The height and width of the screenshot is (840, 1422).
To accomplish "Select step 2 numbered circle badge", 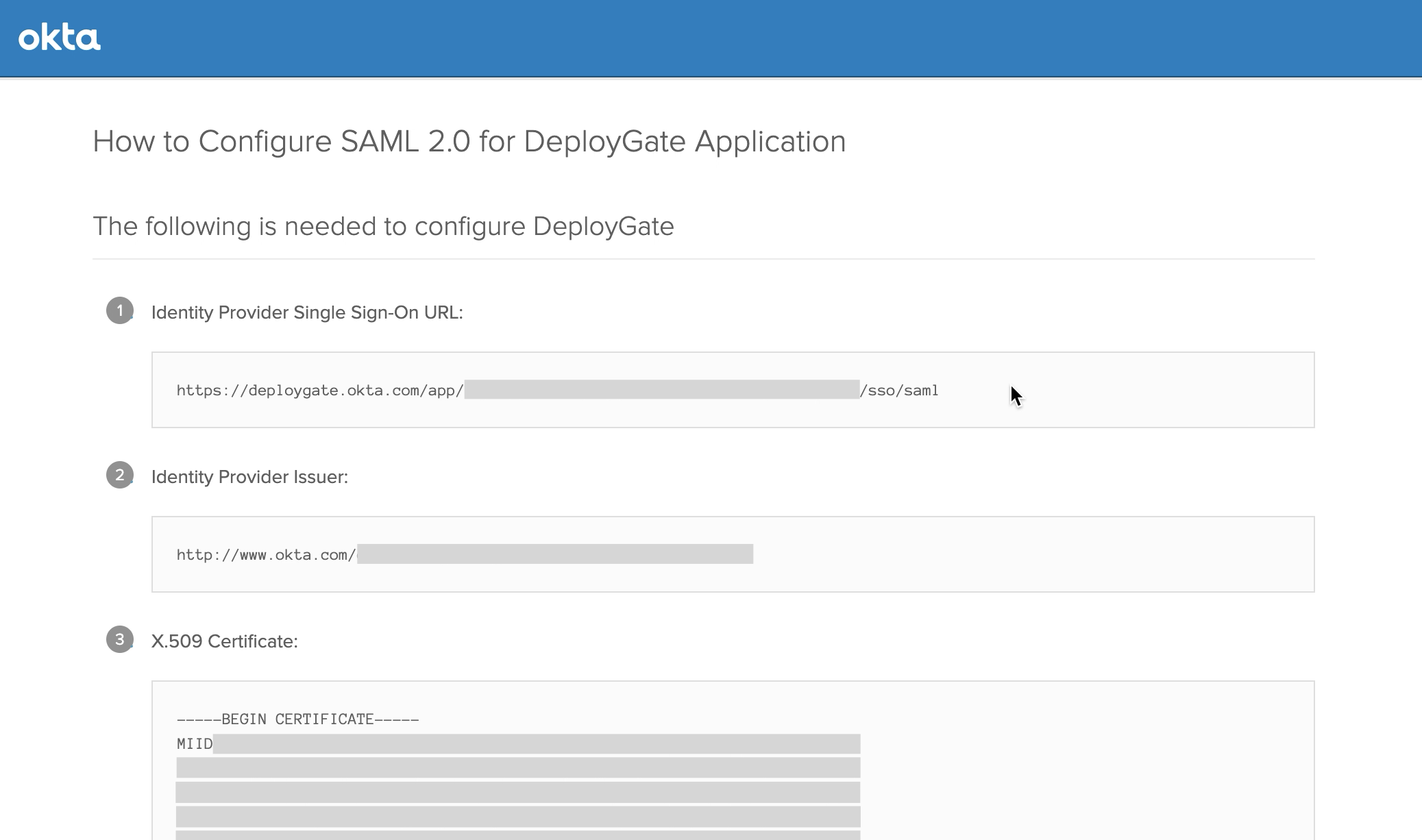I will click(121, 477).
